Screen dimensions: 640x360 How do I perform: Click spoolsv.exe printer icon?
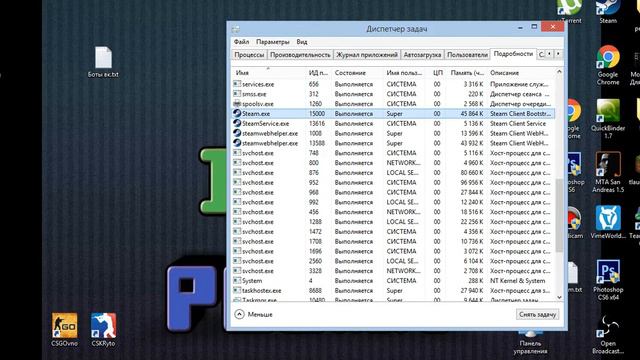pos(237,104)
